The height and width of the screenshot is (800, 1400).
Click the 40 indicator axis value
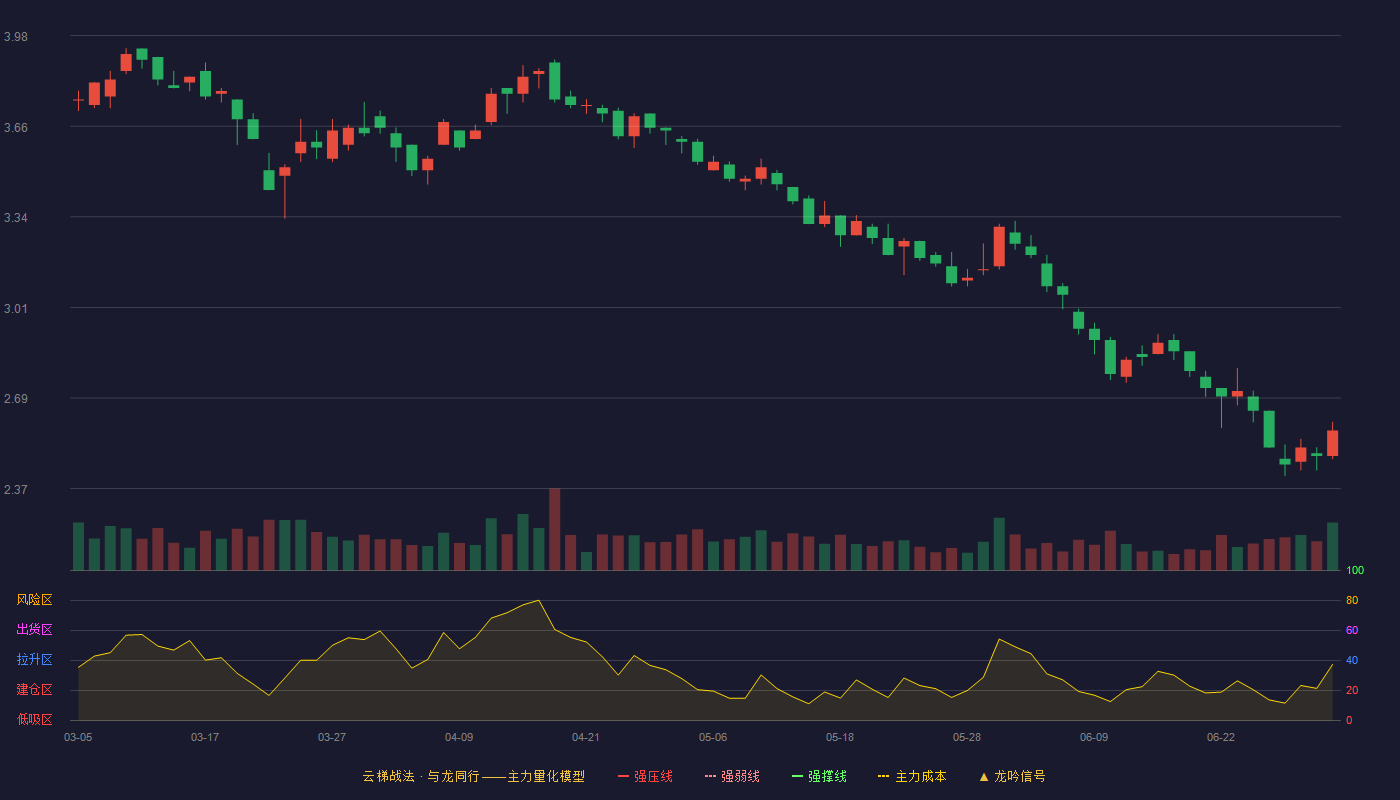click(1352, 660)
